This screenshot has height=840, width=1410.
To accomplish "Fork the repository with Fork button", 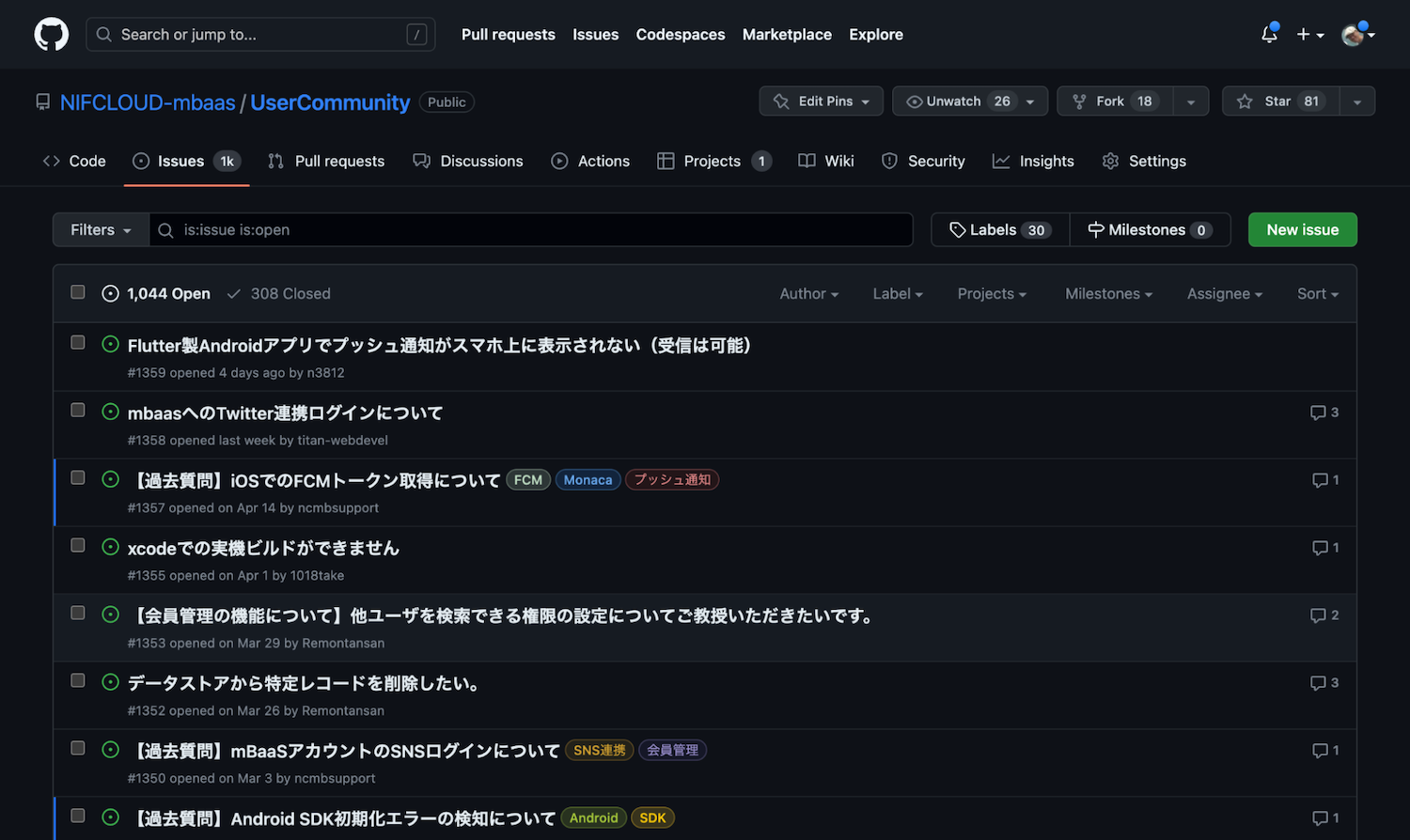I will 1115,101.
